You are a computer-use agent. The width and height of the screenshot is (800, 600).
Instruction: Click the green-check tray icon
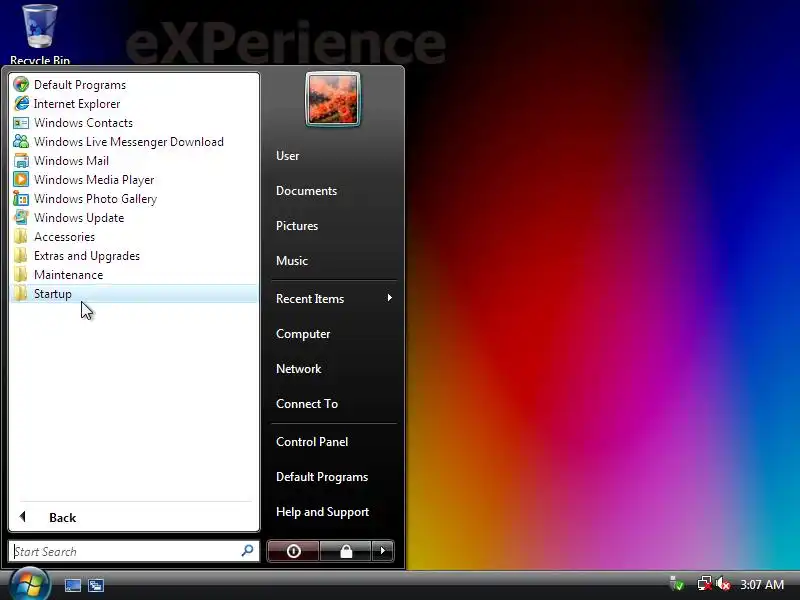click(x=677, y=584)
